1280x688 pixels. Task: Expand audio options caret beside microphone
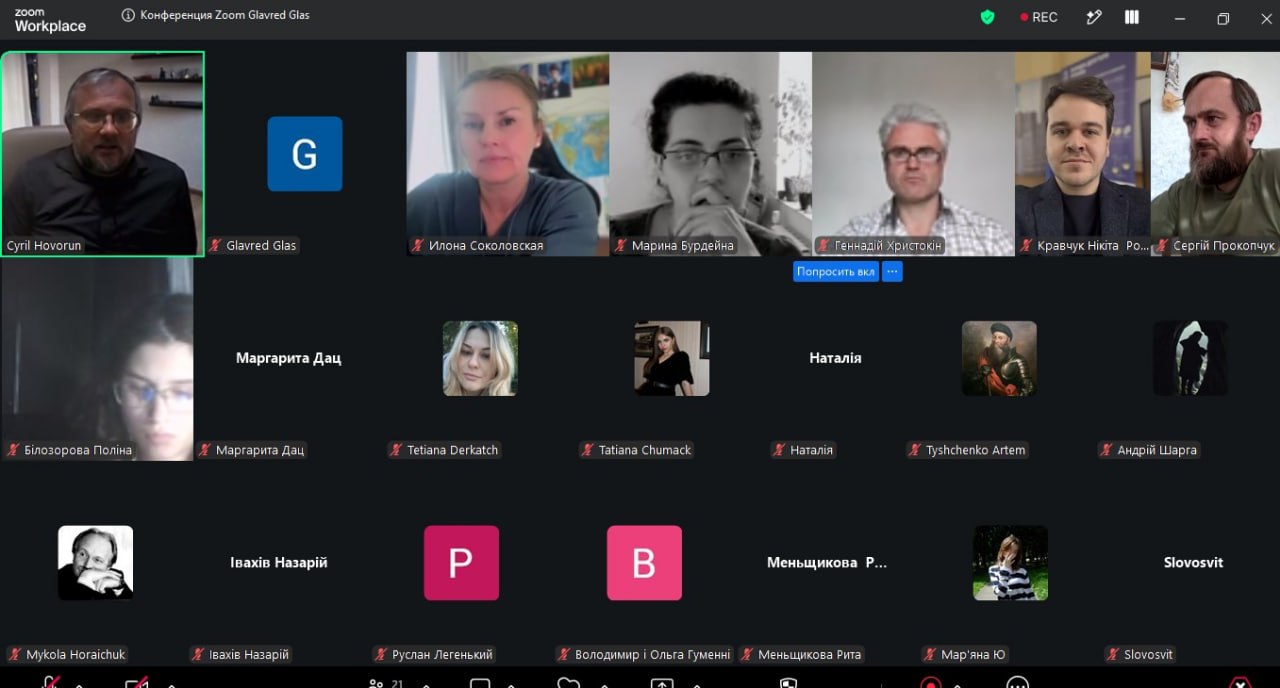tap(78, 685)
